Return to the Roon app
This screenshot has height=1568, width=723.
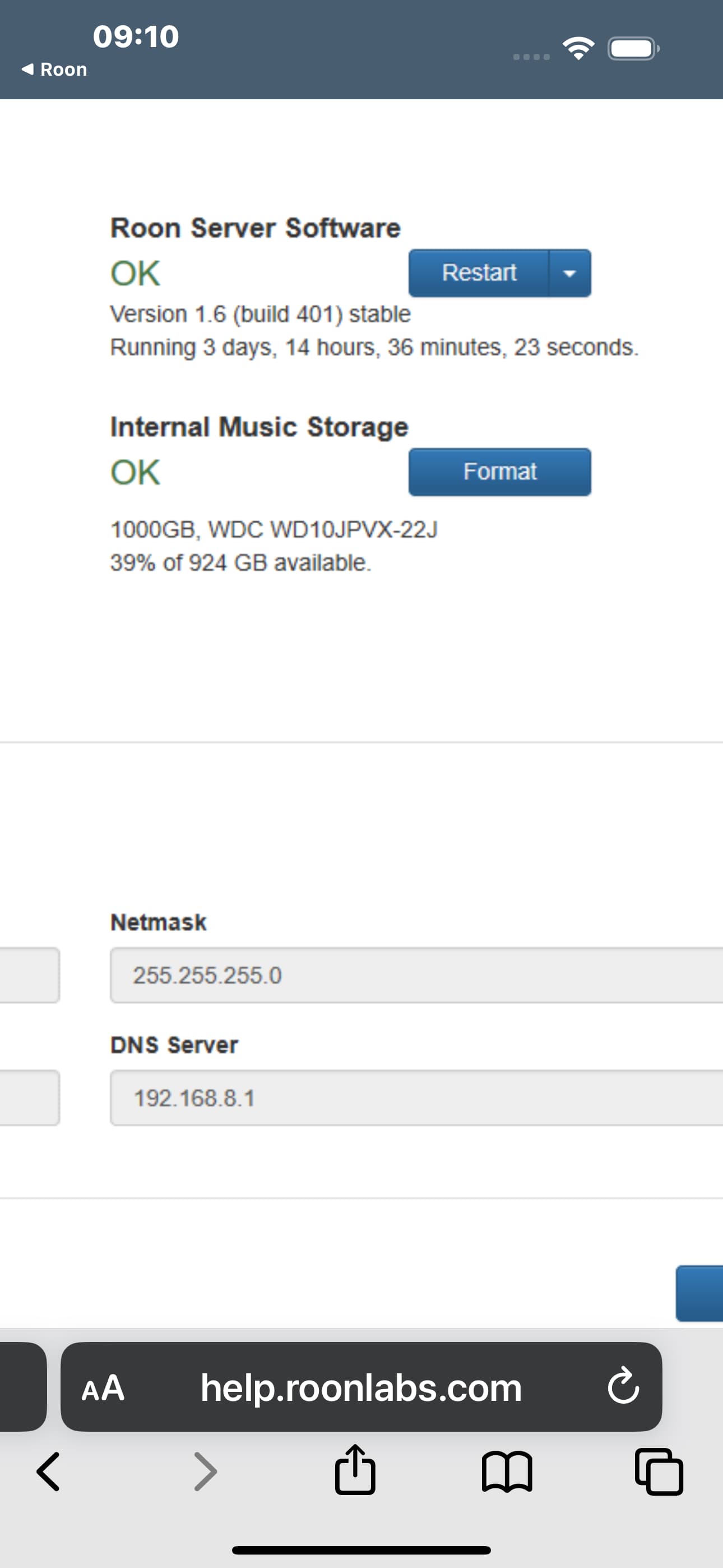55,70
